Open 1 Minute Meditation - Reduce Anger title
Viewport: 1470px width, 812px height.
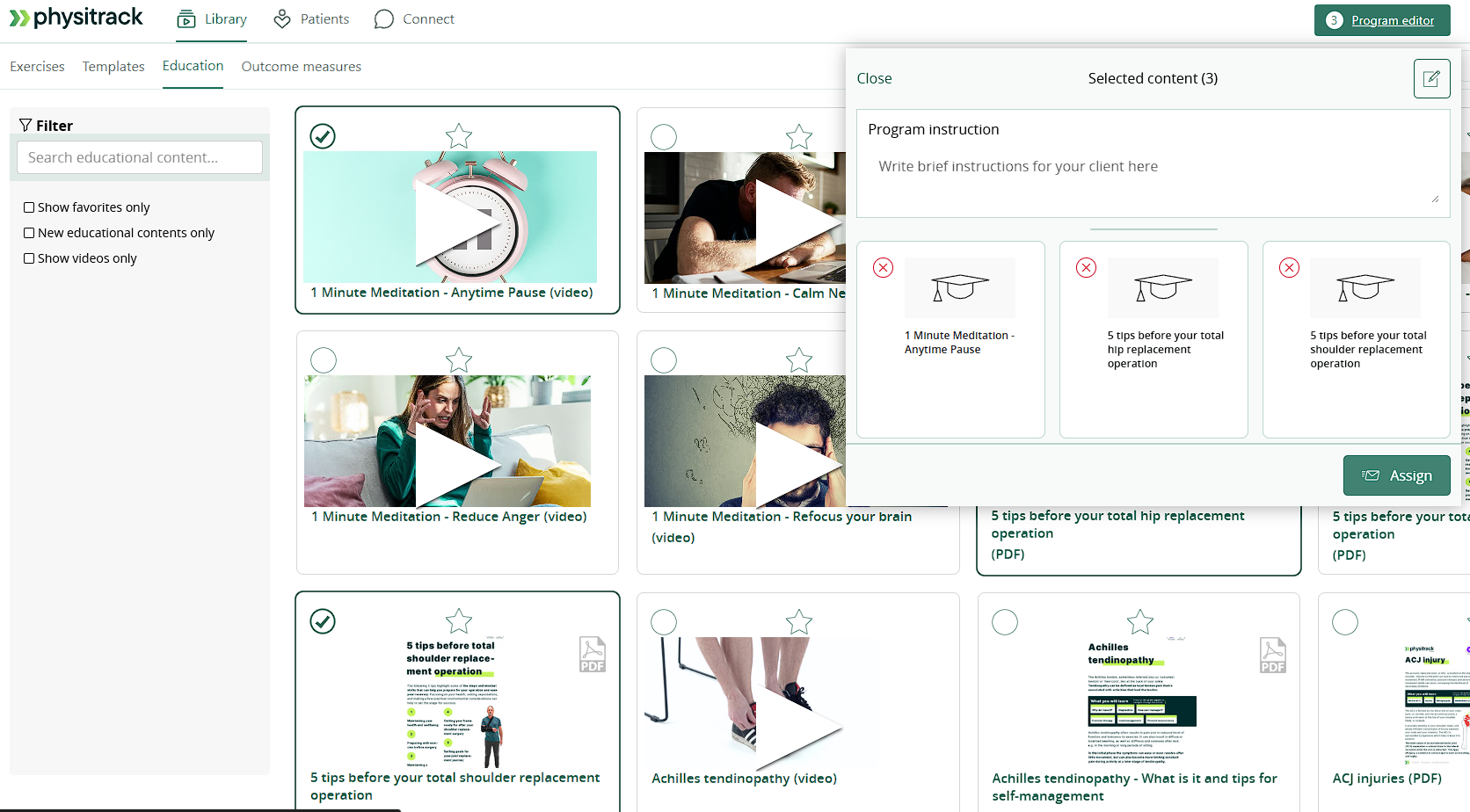[448, 517]
